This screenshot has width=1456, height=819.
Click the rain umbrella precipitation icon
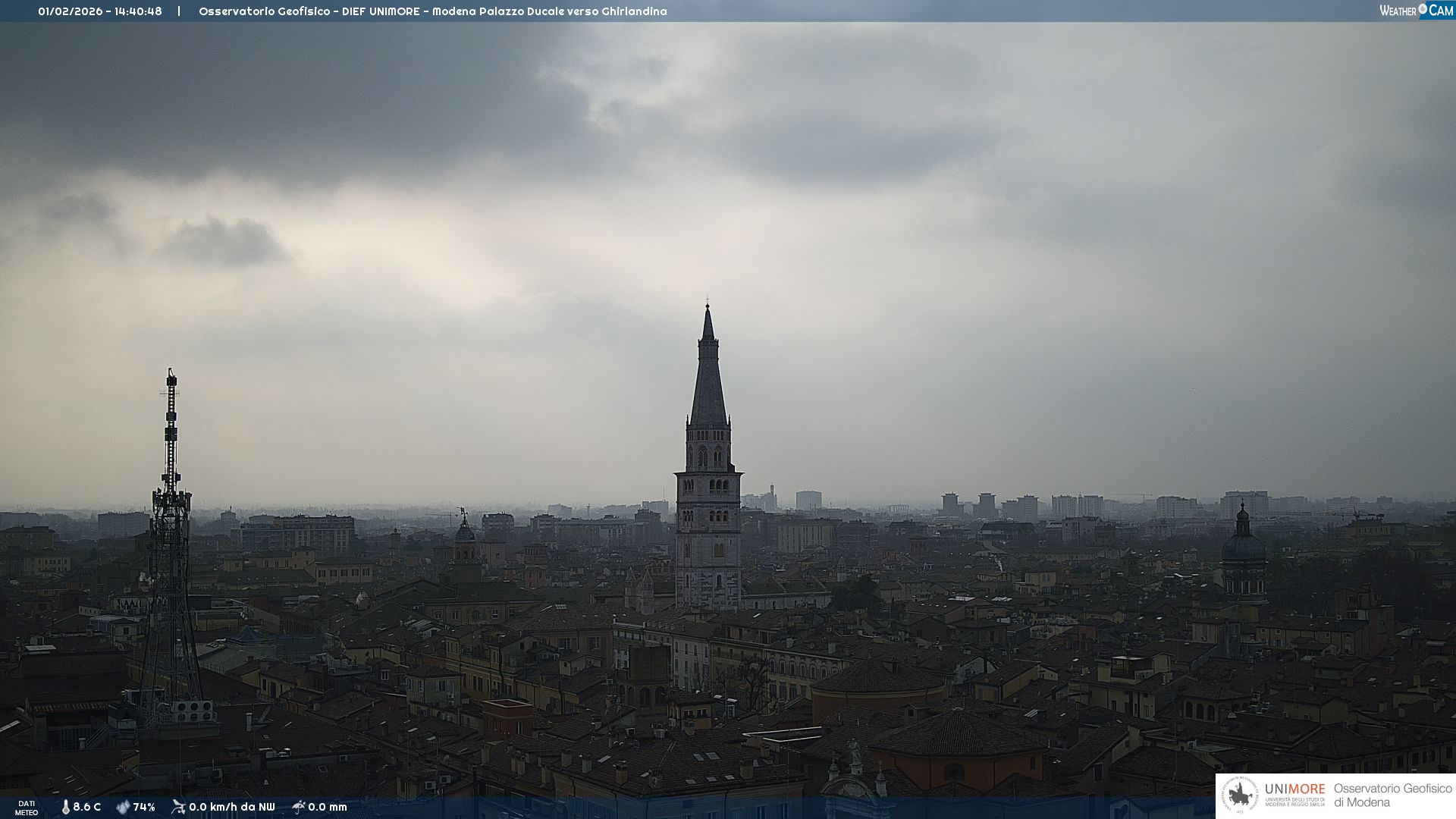point(299,807)
